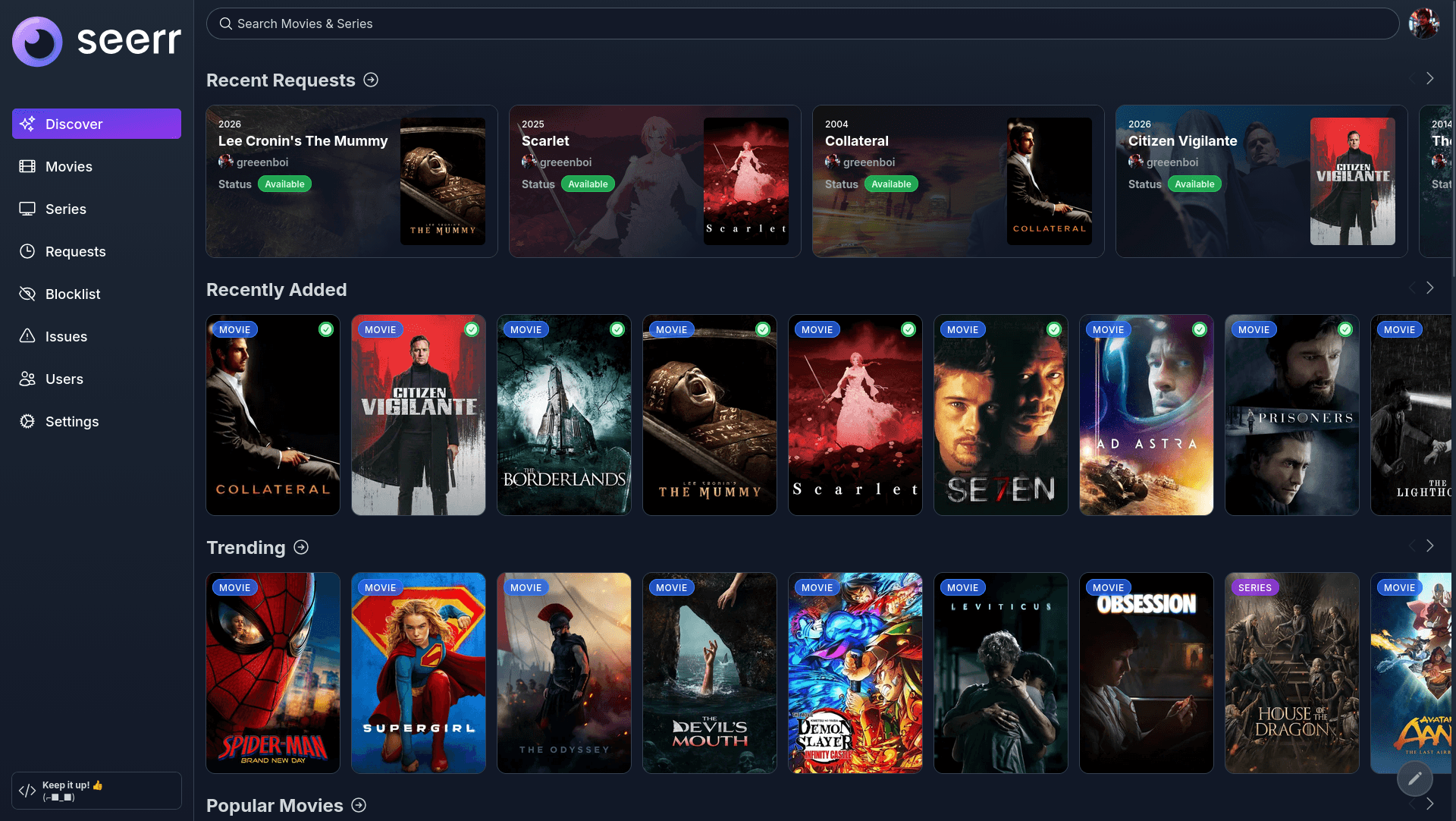Open House of the Dragon series poster
This screenshot has height=821, width=1456.
pyautogui.click(x=1292, y=673)
